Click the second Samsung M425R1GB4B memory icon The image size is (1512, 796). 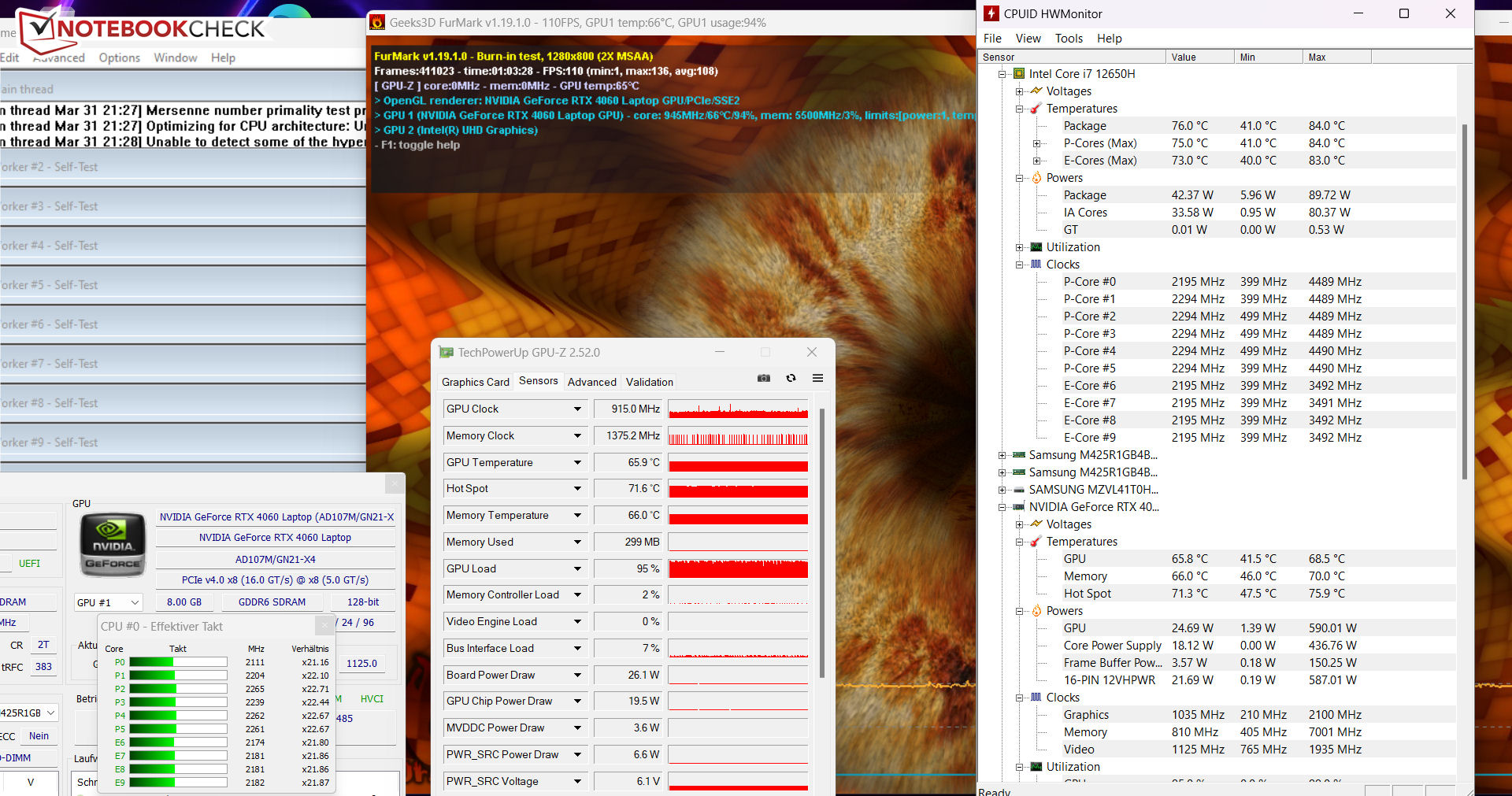(x=1019, y=472)
